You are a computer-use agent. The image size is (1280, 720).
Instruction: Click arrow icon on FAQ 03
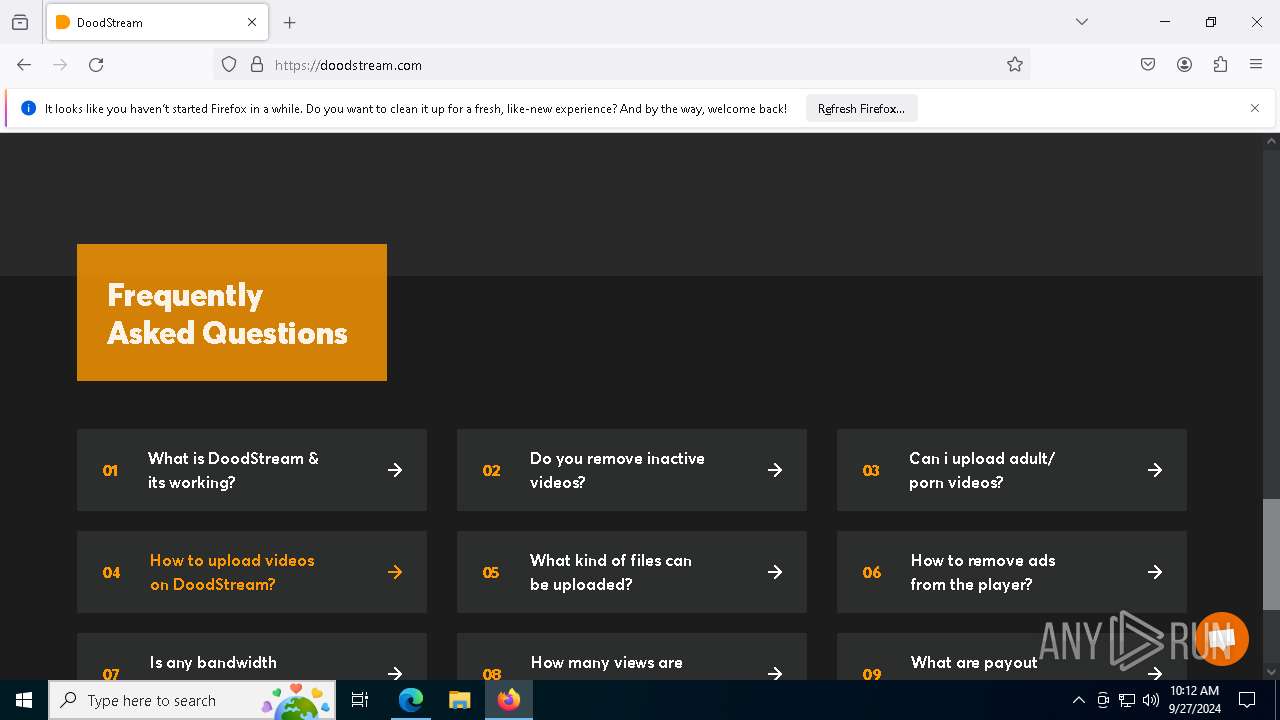(x=1155, y=470)
